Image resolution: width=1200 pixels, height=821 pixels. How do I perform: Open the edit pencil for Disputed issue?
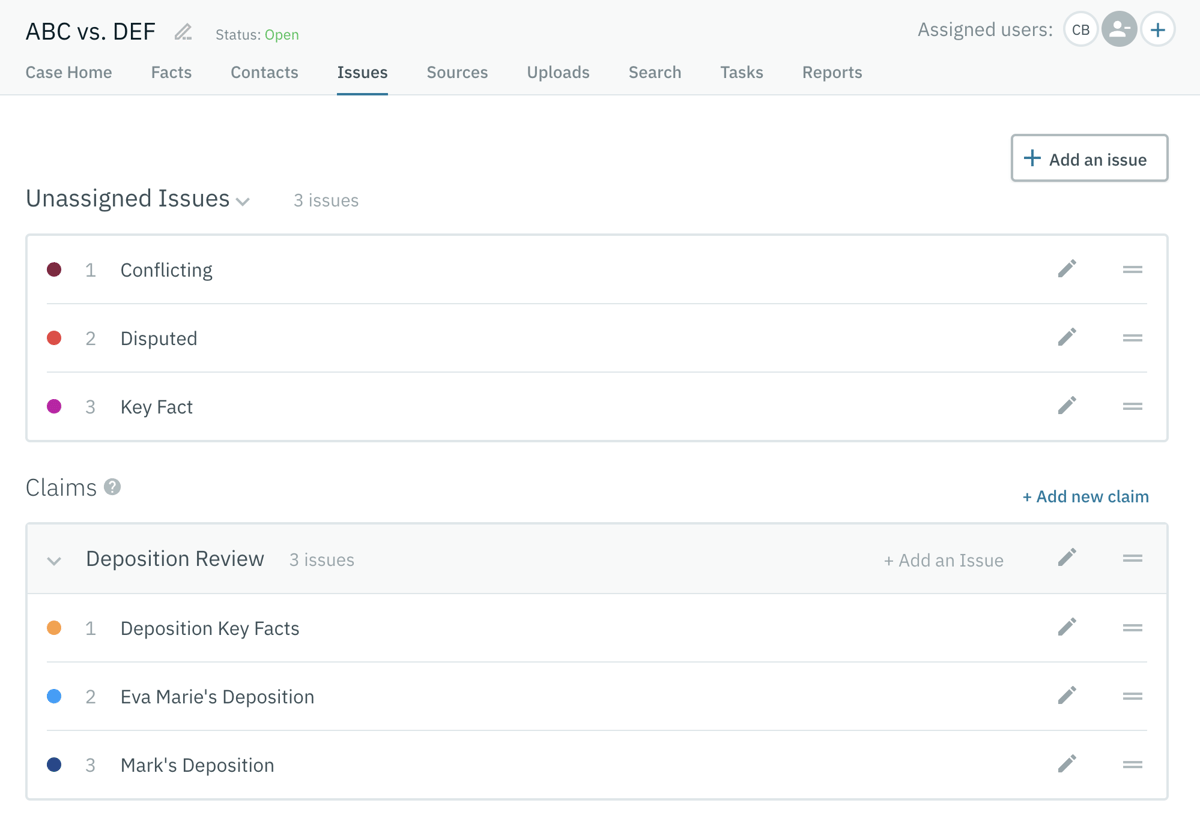[x=1066, y=337]
